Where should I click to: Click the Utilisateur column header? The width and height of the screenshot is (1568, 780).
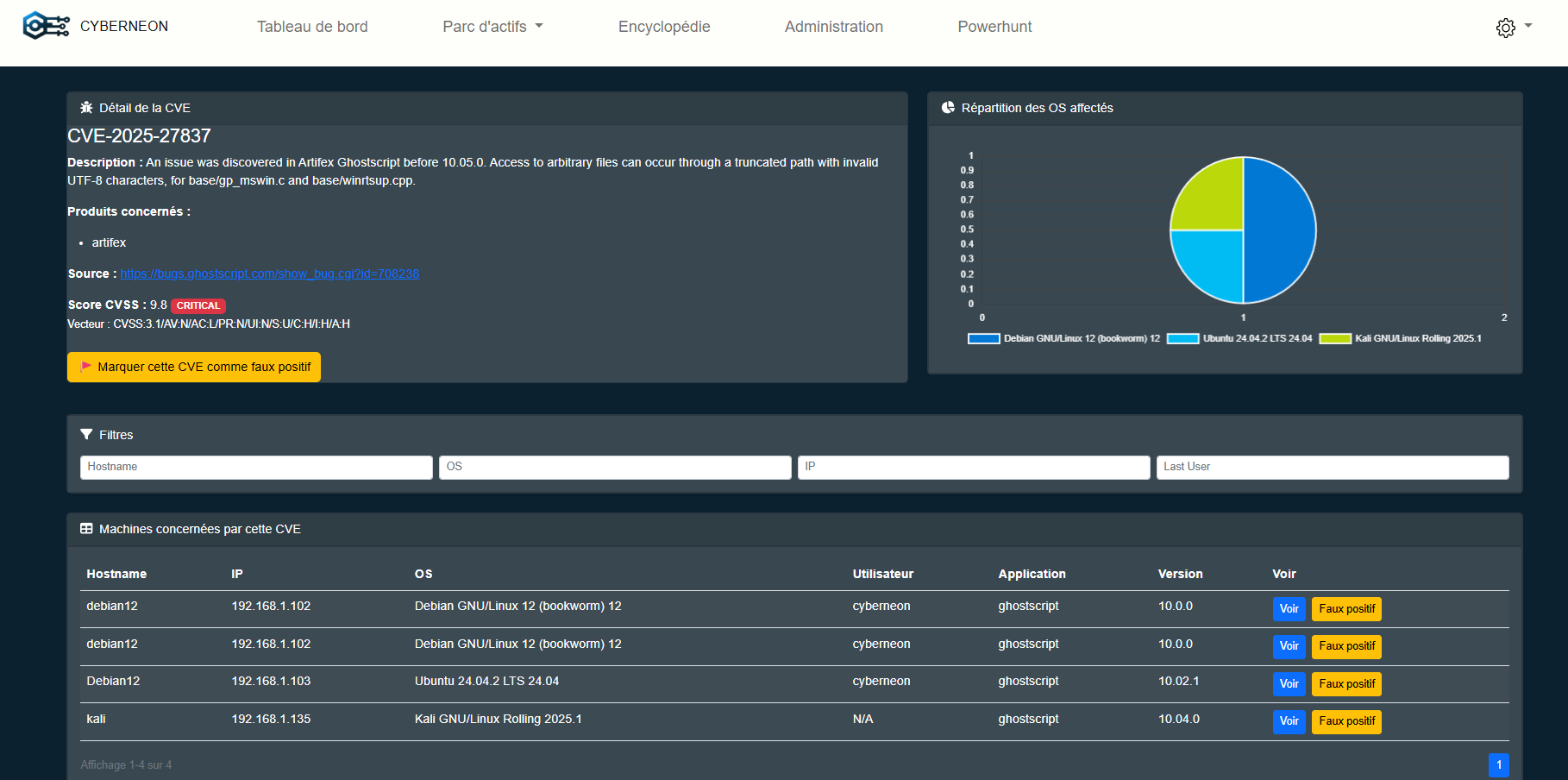click(x=882, y=574)
